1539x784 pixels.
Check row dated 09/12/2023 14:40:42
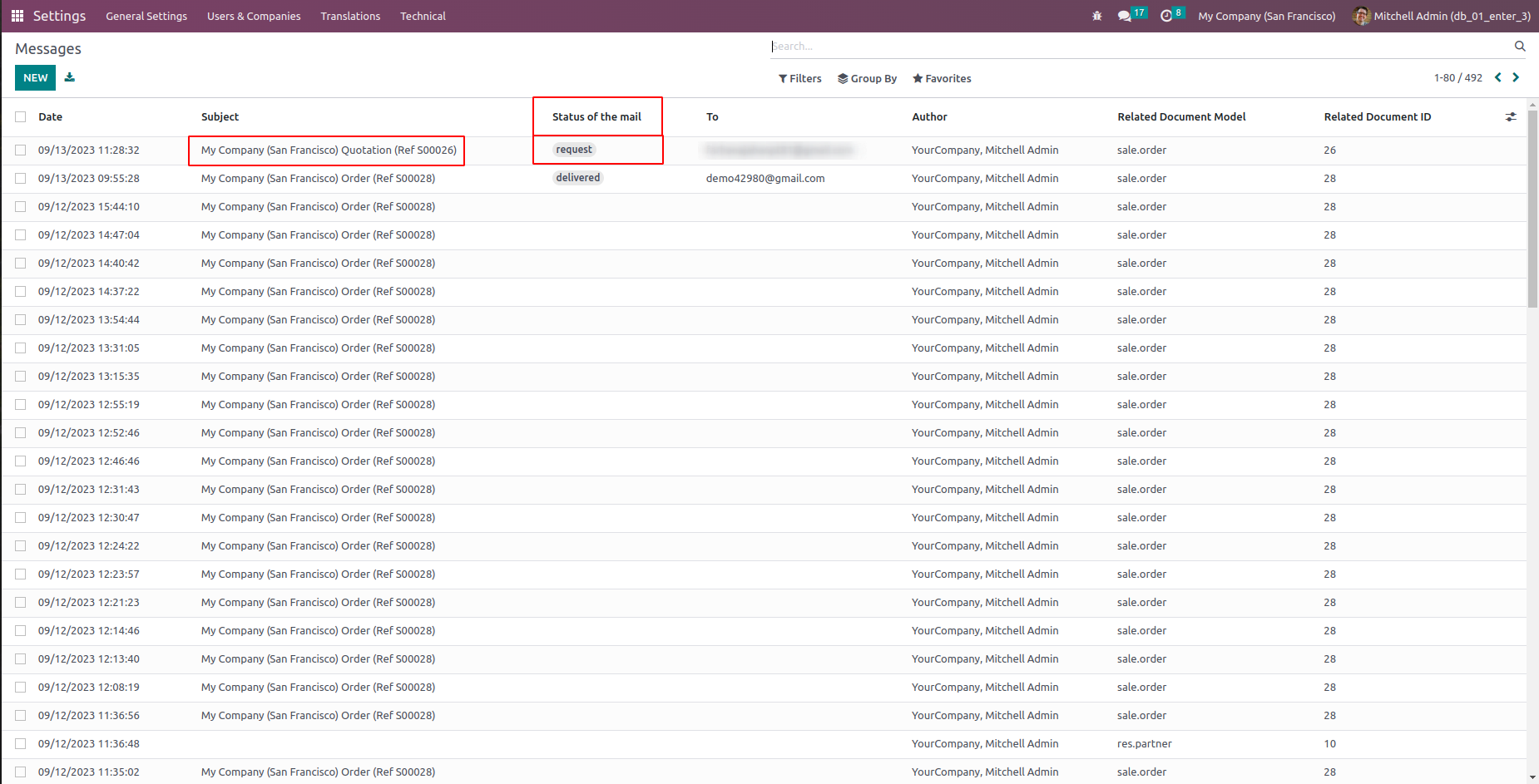pos(21,264)
